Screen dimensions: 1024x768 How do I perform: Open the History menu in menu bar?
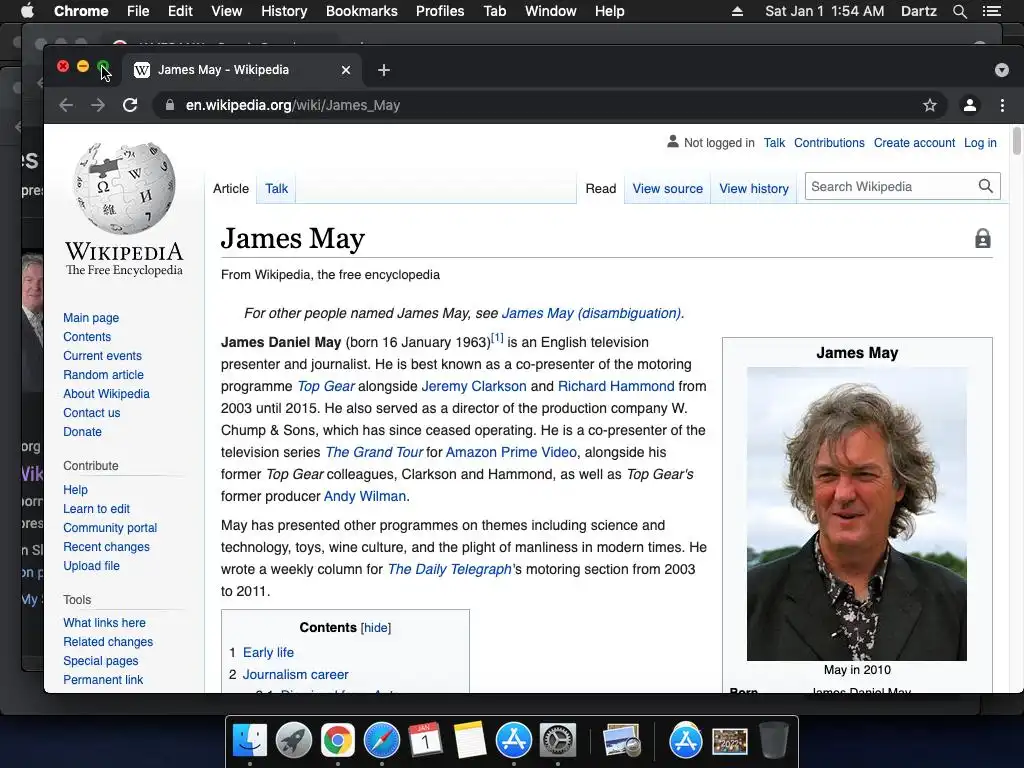point(284,11)
